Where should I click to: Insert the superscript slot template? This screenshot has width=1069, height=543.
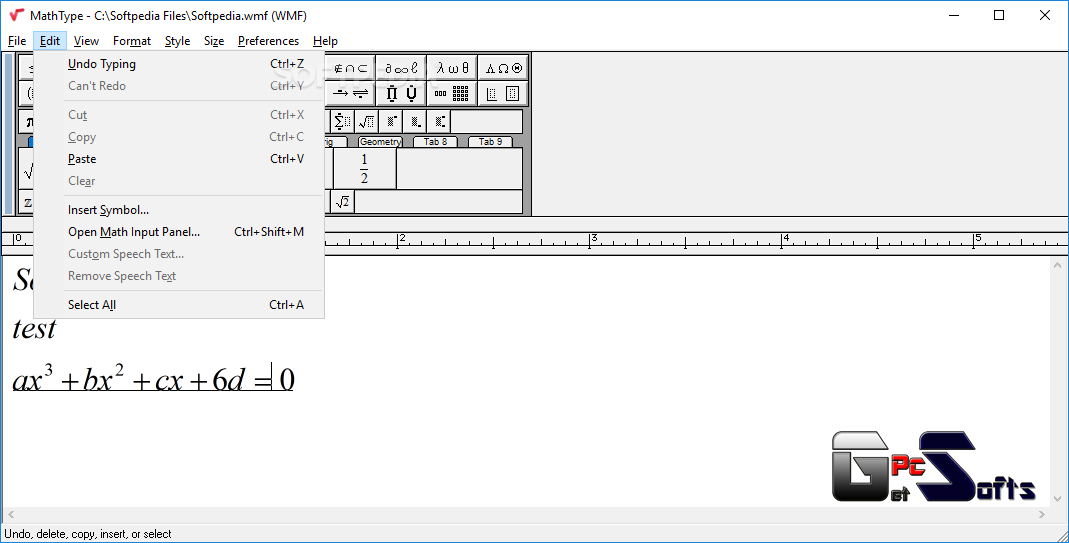(391, 121)
